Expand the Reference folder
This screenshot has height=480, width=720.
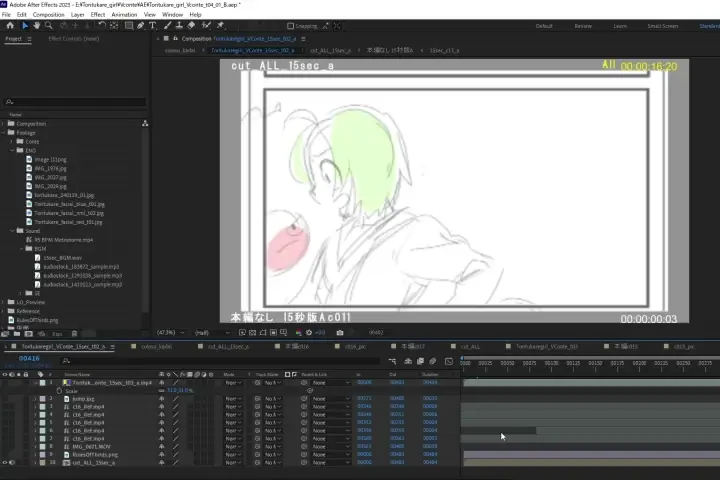tap(4, 311)
